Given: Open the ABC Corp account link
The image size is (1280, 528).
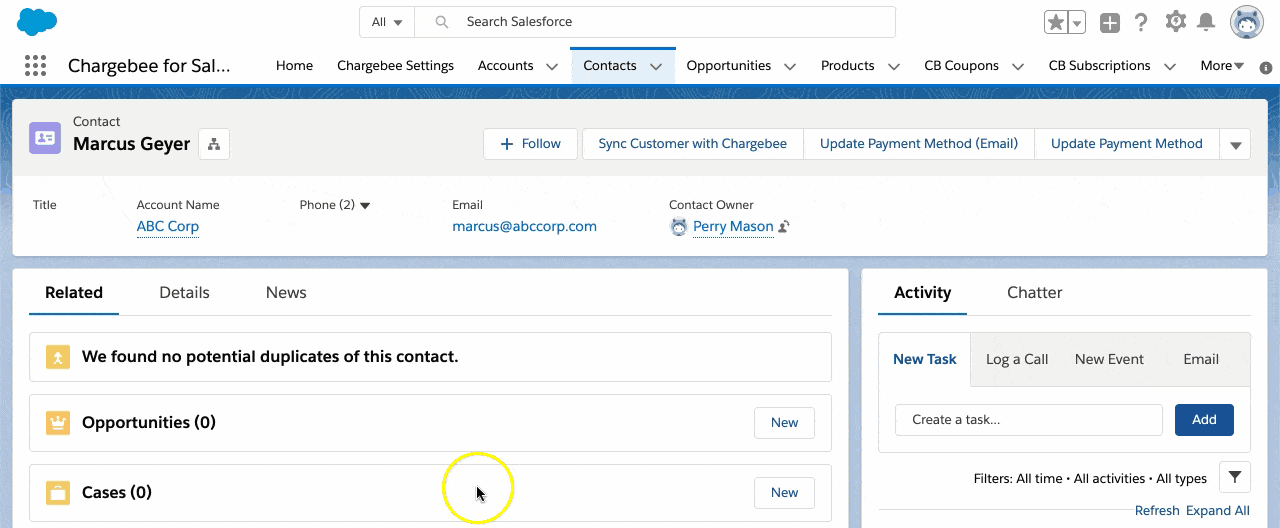Looking at the screenshot, I should (168, 226).
